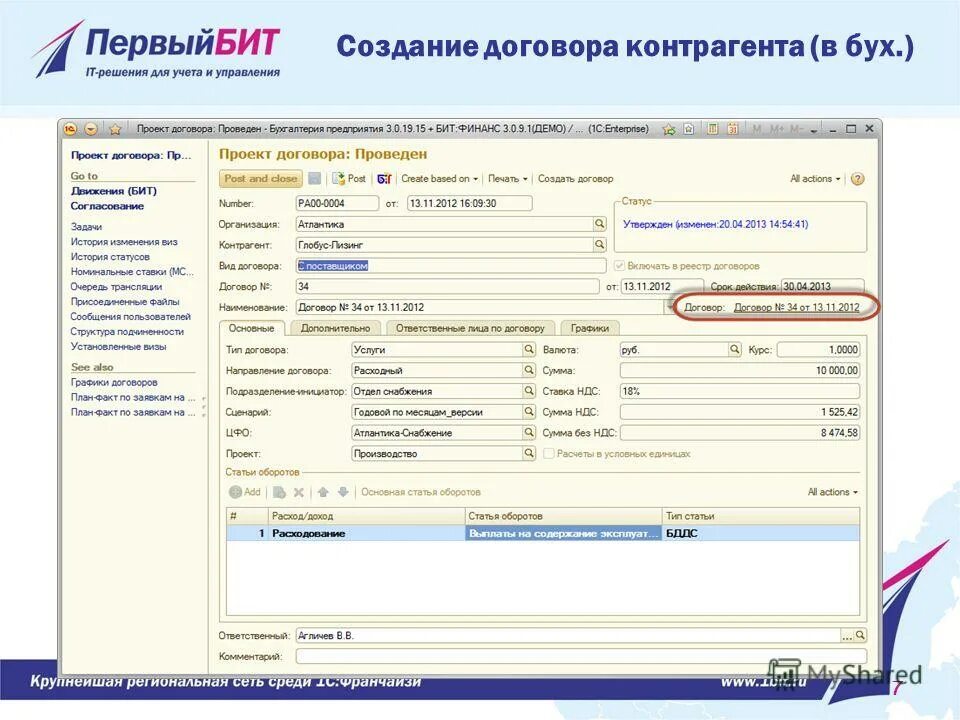Expand title bar small arrow dropdown

(x=813, y=130)
